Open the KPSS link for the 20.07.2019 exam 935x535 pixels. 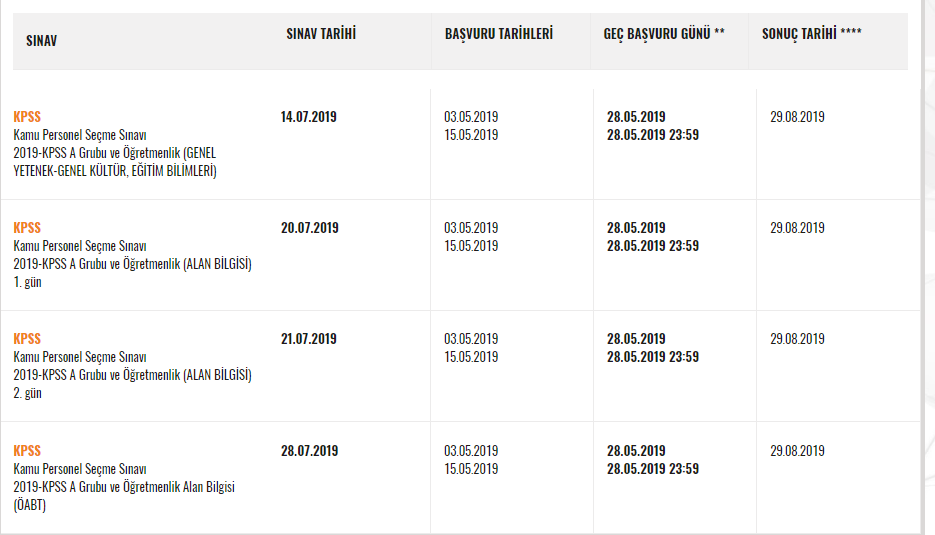[x=27, y=228]
